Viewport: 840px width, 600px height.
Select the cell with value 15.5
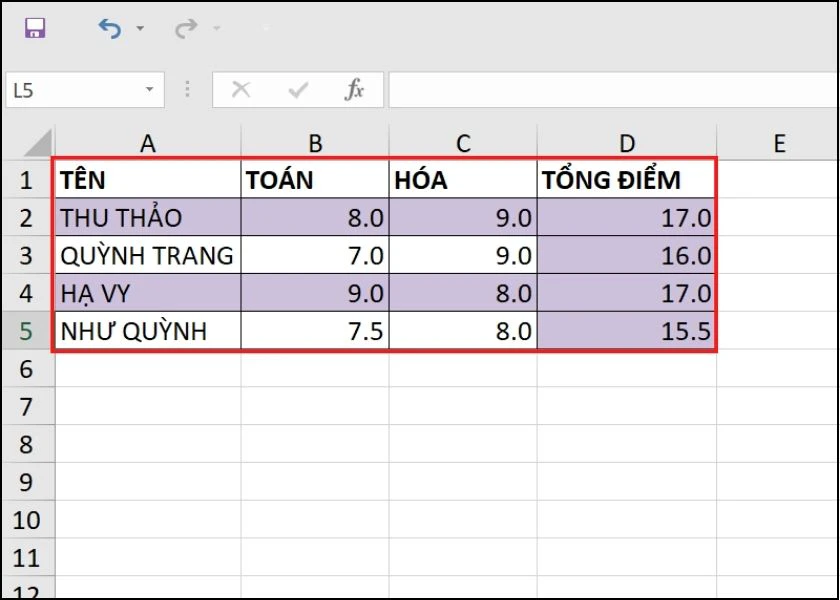point(626,331)
